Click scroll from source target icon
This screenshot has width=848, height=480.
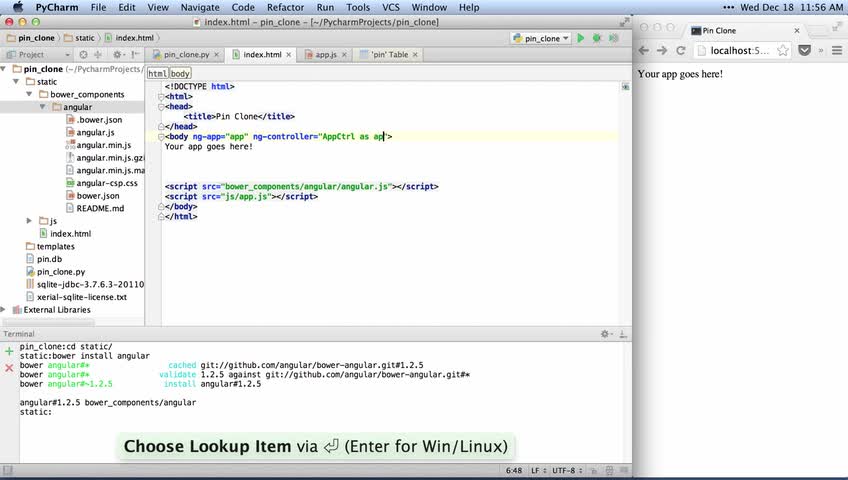[x=83, y=55]
